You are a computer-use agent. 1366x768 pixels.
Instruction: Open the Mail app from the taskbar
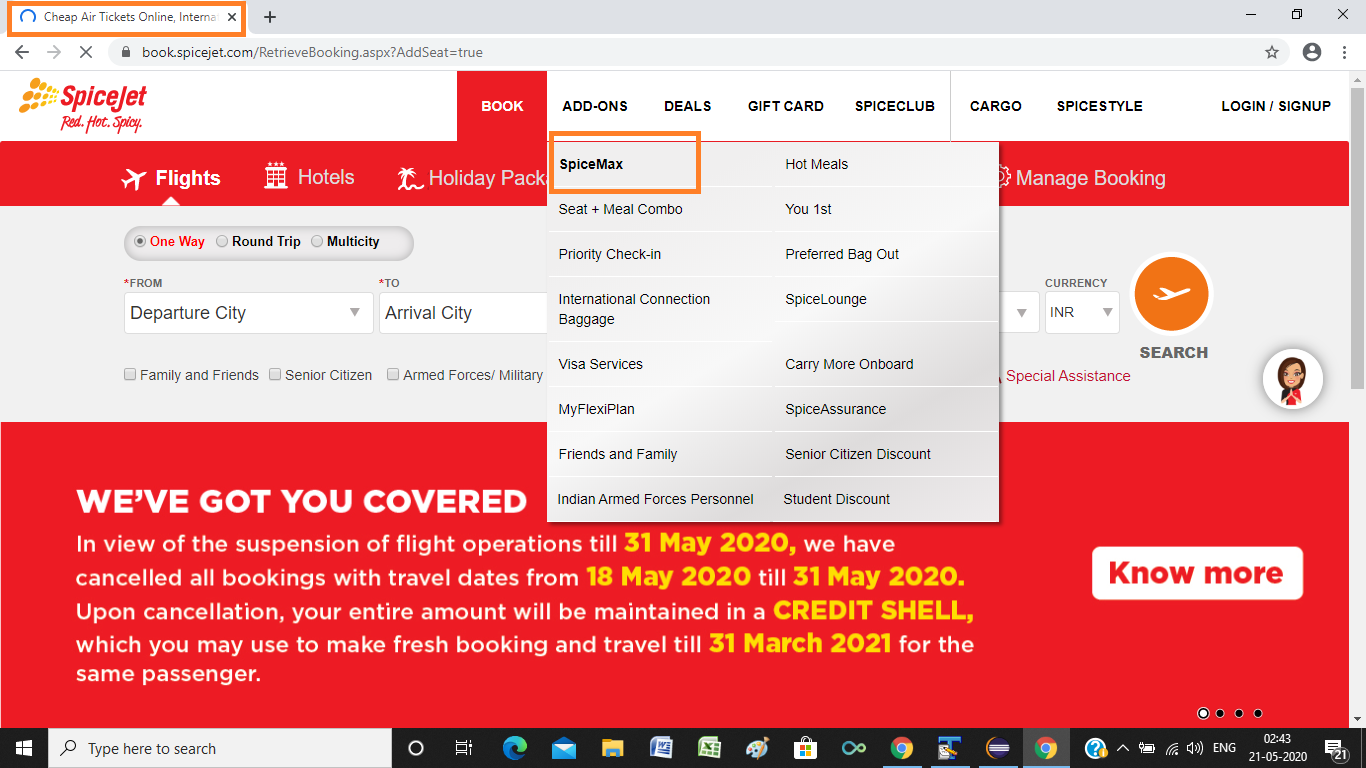563,748
